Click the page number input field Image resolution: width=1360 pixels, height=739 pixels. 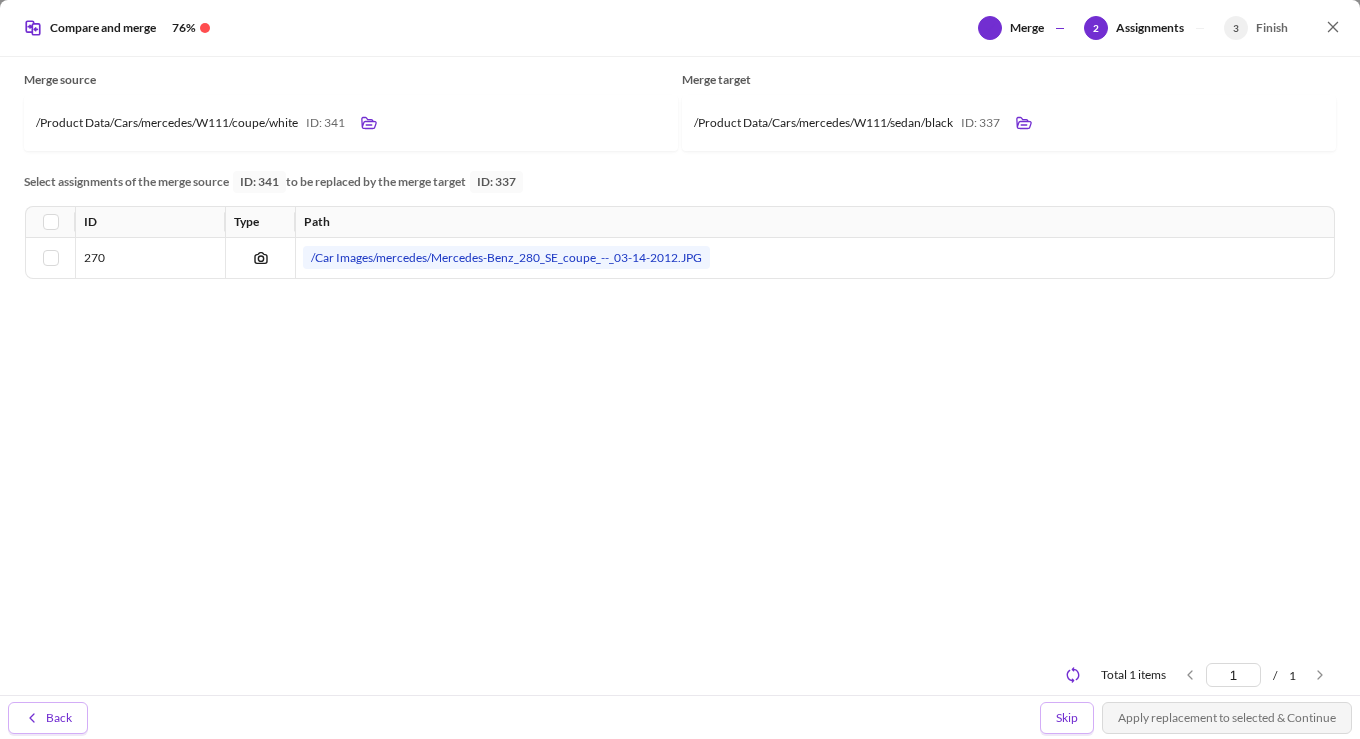pos(1233,675)
